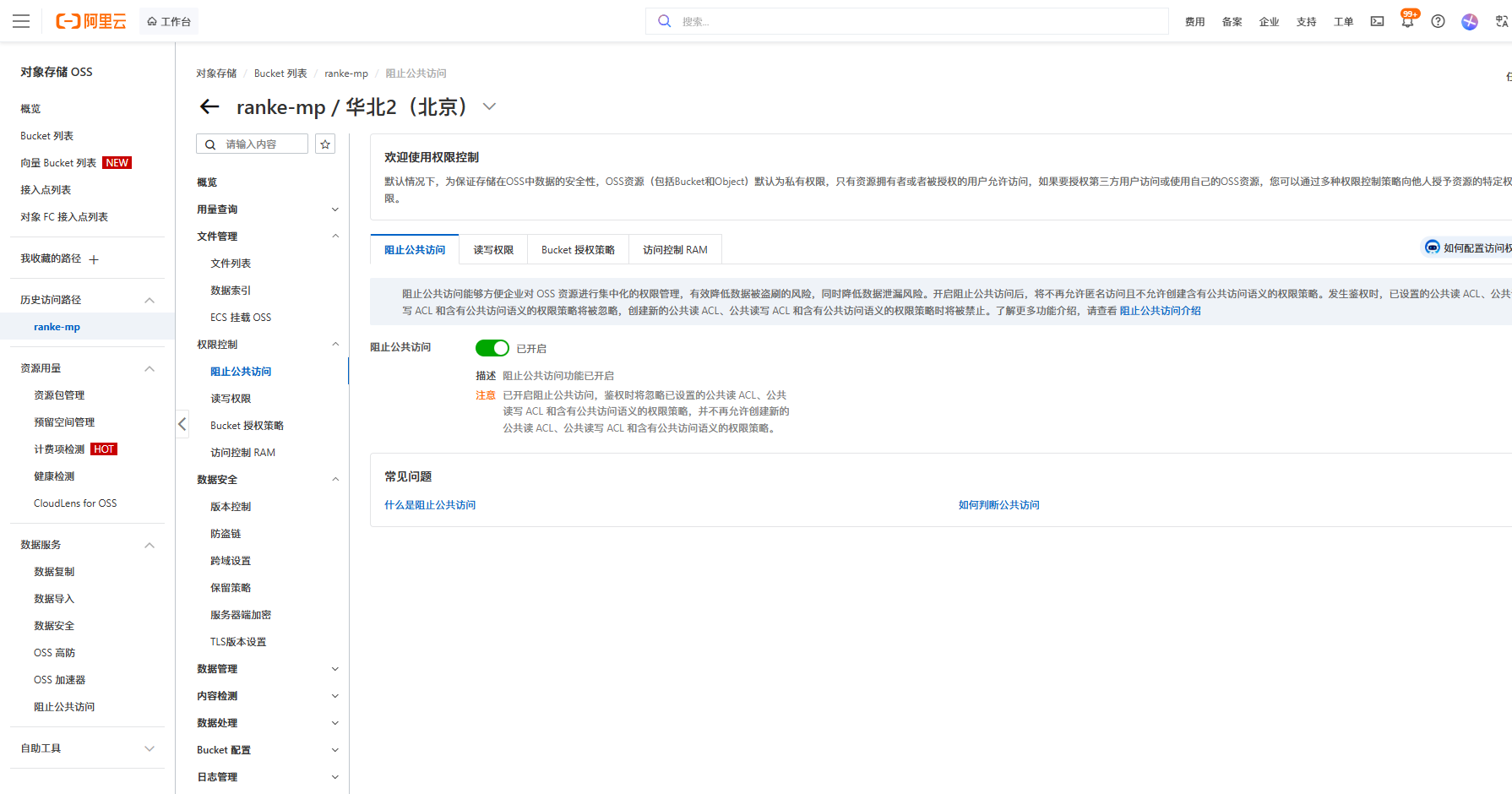
Task: Expand the Bucket 配置 menu section
Action: (335, 750)
